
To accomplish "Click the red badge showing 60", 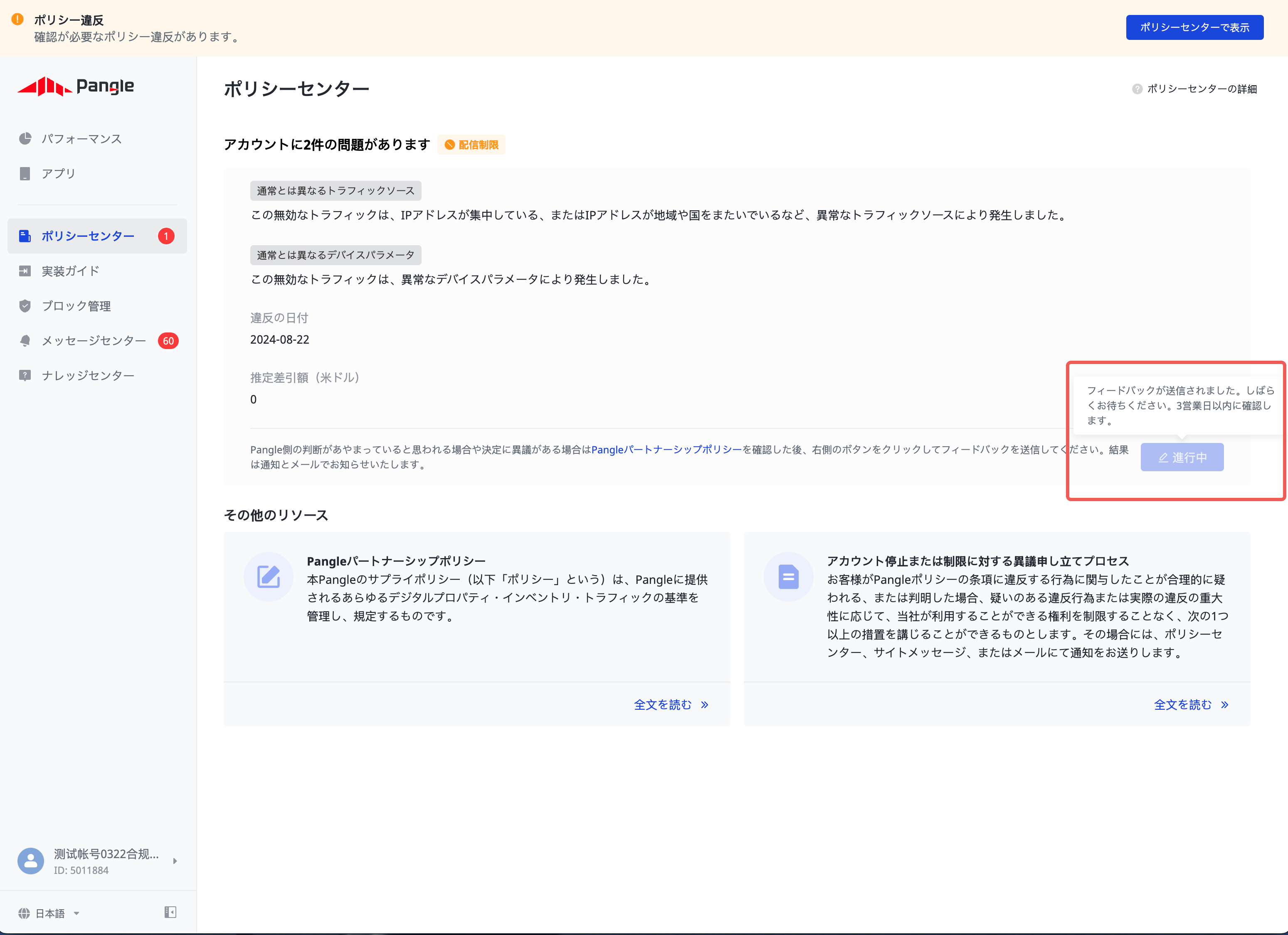I will [x=168, y=341].
